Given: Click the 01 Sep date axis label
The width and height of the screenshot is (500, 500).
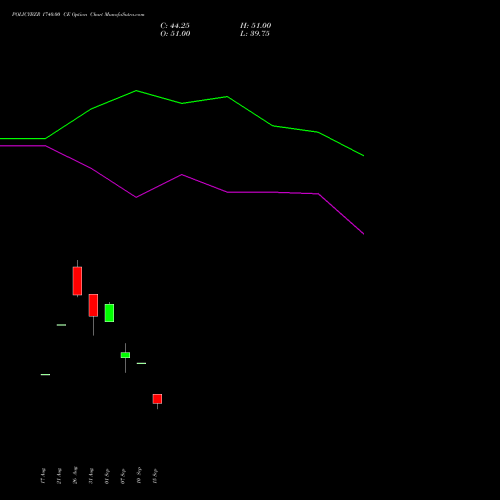Looking at the screenshot, I should (107, 476).
